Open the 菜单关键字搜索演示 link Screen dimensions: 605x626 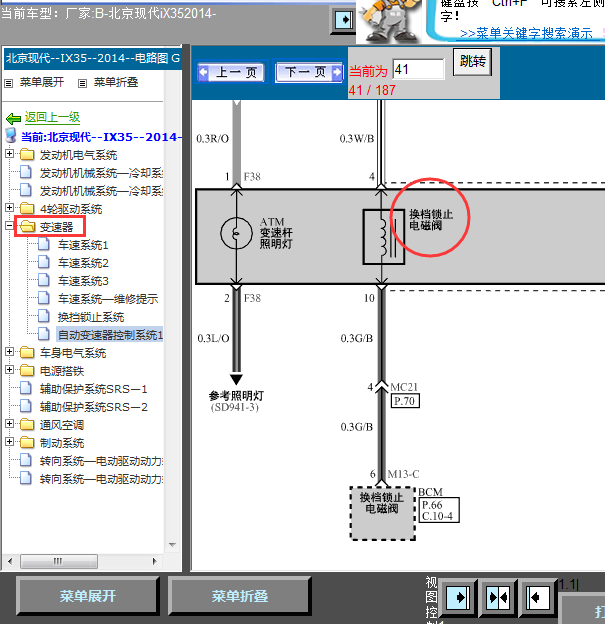click(526, 34)
